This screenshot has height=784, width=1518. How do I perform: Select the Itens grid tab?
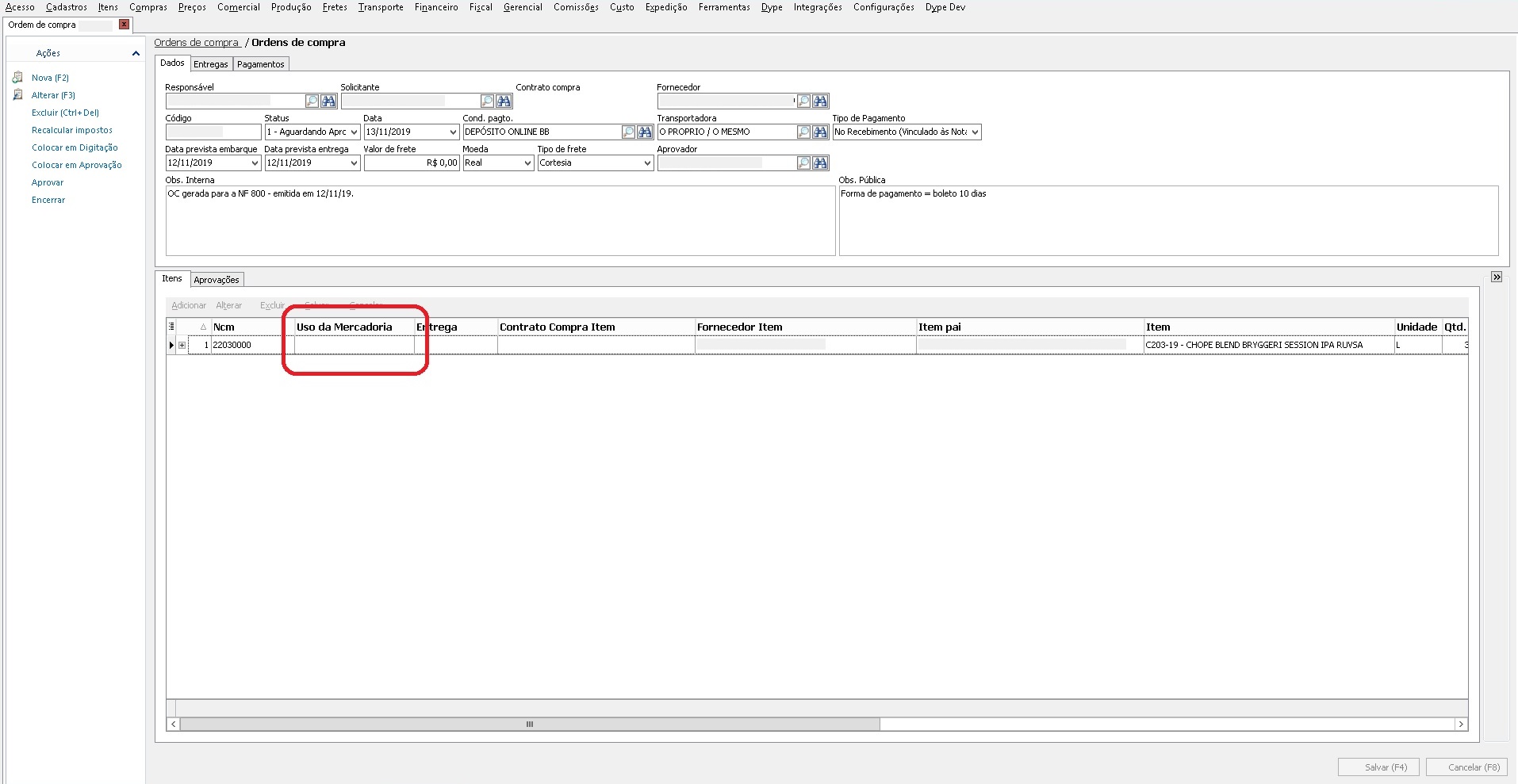[172, 278]
